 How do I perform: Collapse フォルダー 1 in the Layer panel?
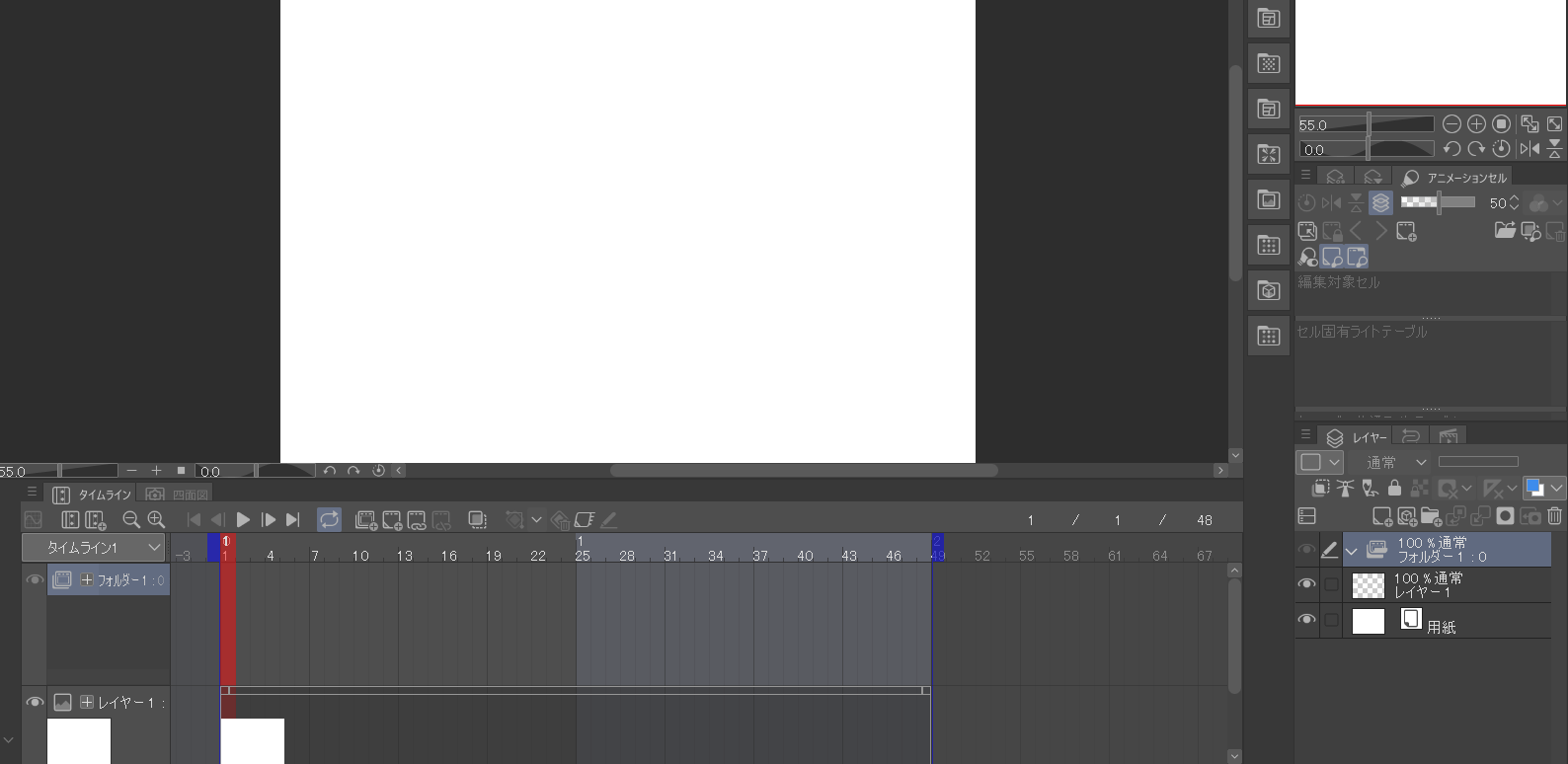click(x=1352, y=551)
